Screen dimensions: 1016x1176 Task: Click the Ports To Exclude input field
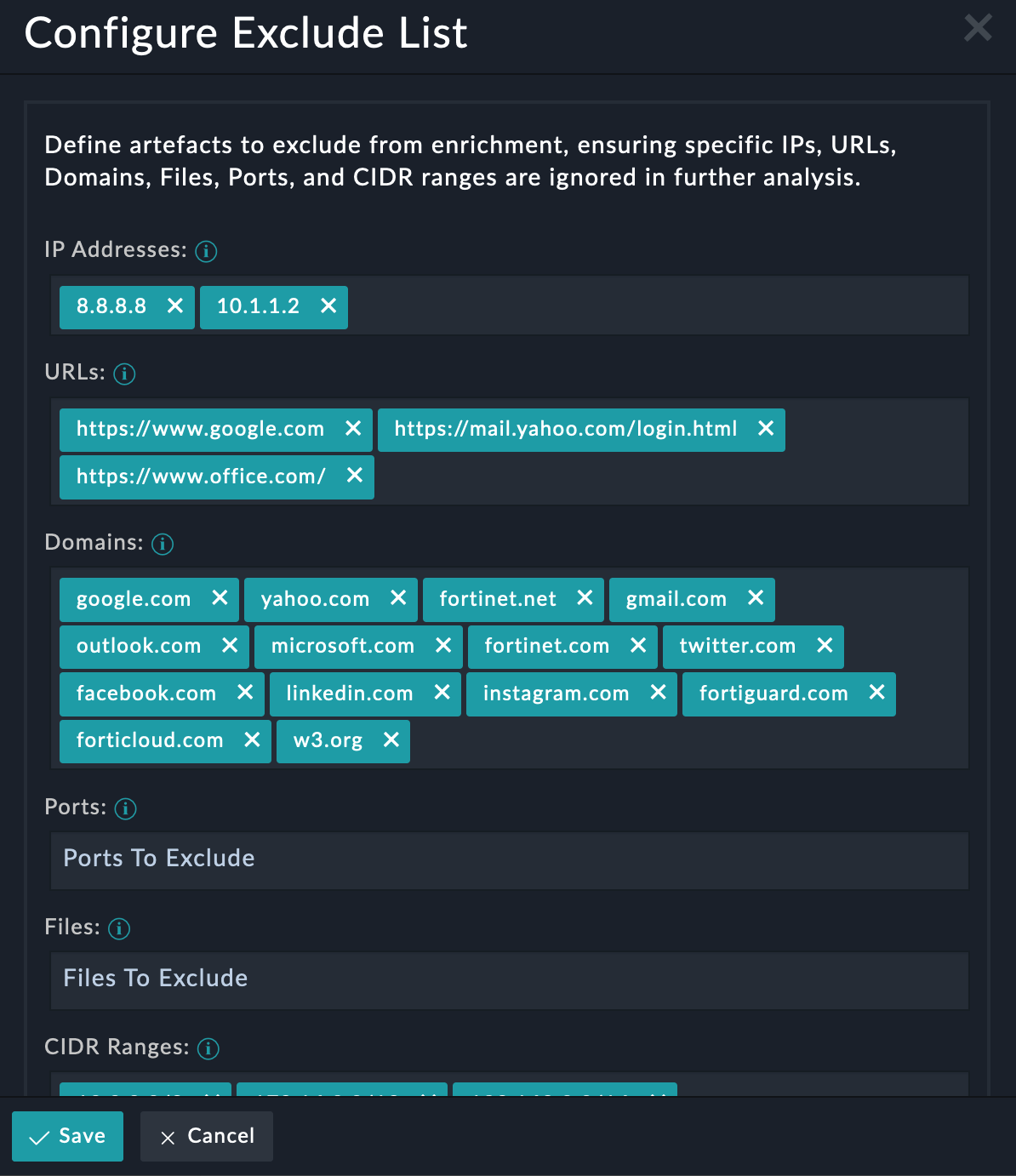tap(509, 859)
